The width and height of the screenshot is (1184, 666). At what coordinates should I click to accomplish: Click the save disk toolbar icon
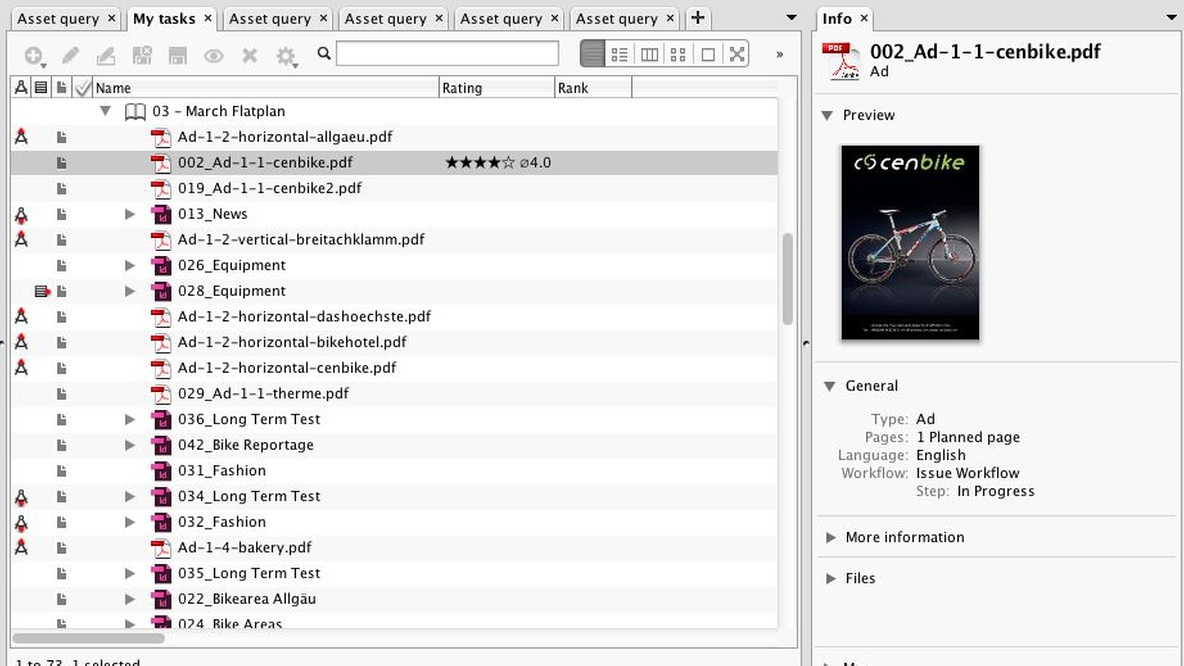(x=177, y=55)
